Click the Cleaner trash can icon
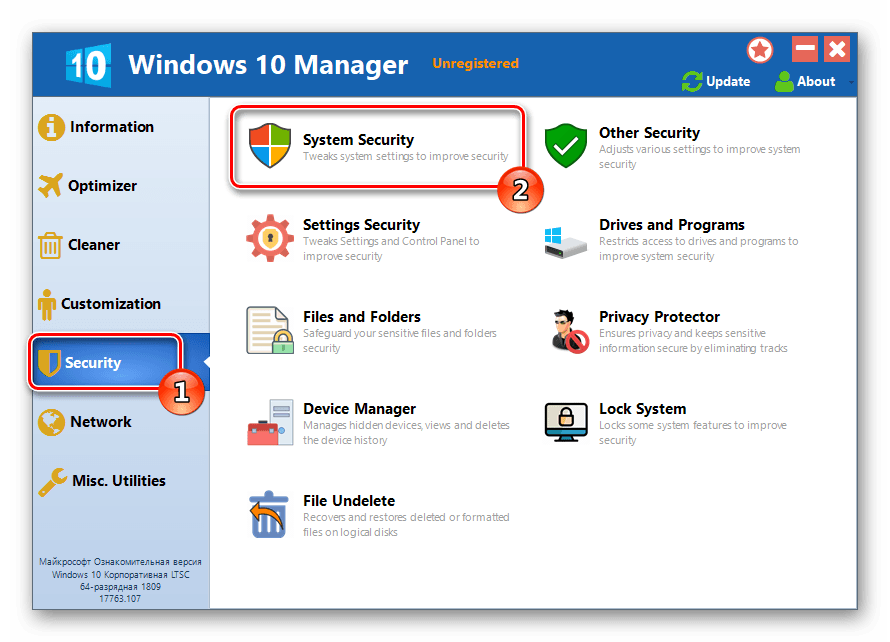The height and width of the screenshot is (642, 890). [50, 245]
